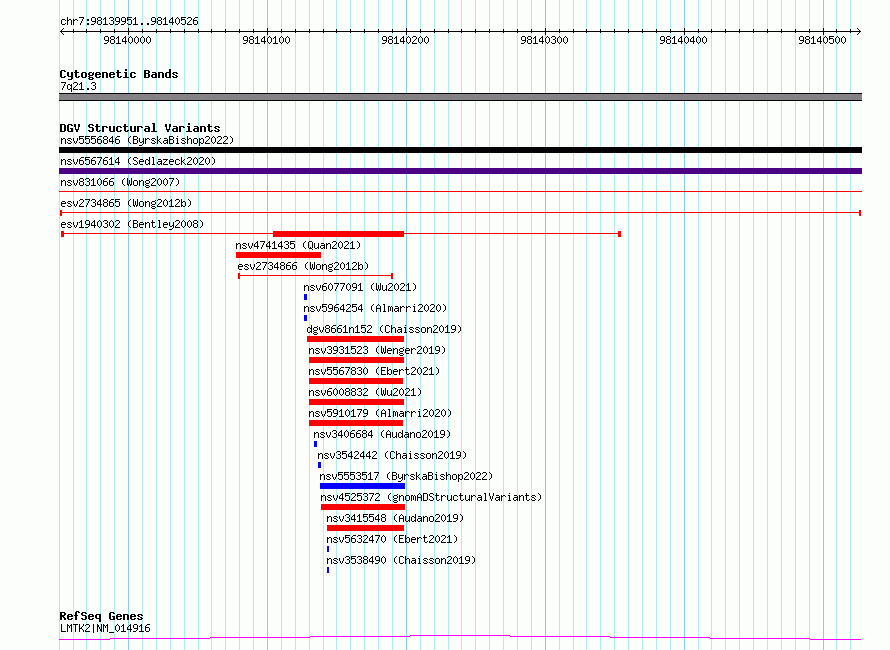This screenshot has height=650, width=890.
Task: Open nsv4741435 (Quan2021) variant label
Action: point(298,245)
